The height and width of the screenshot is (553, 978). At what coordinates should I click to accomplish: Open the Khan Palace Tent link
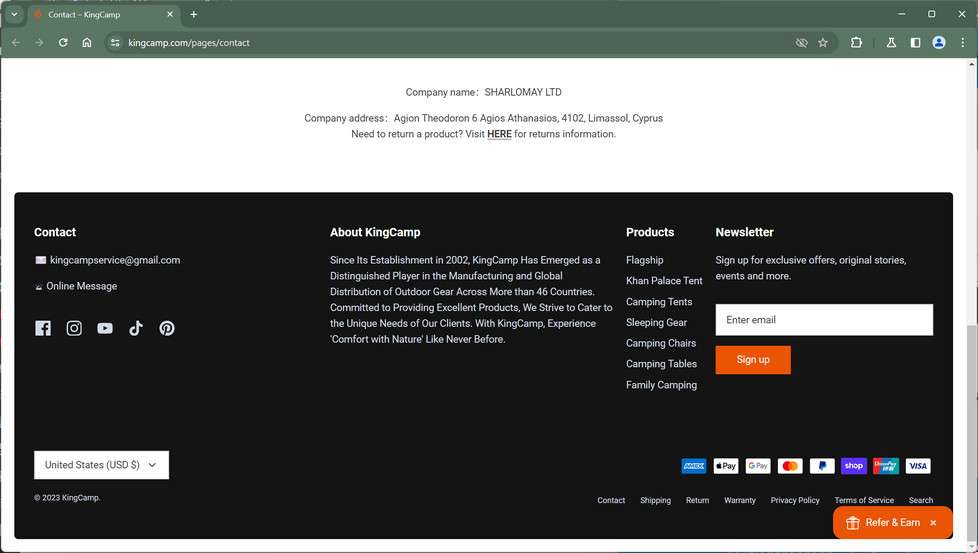point(664,281)
